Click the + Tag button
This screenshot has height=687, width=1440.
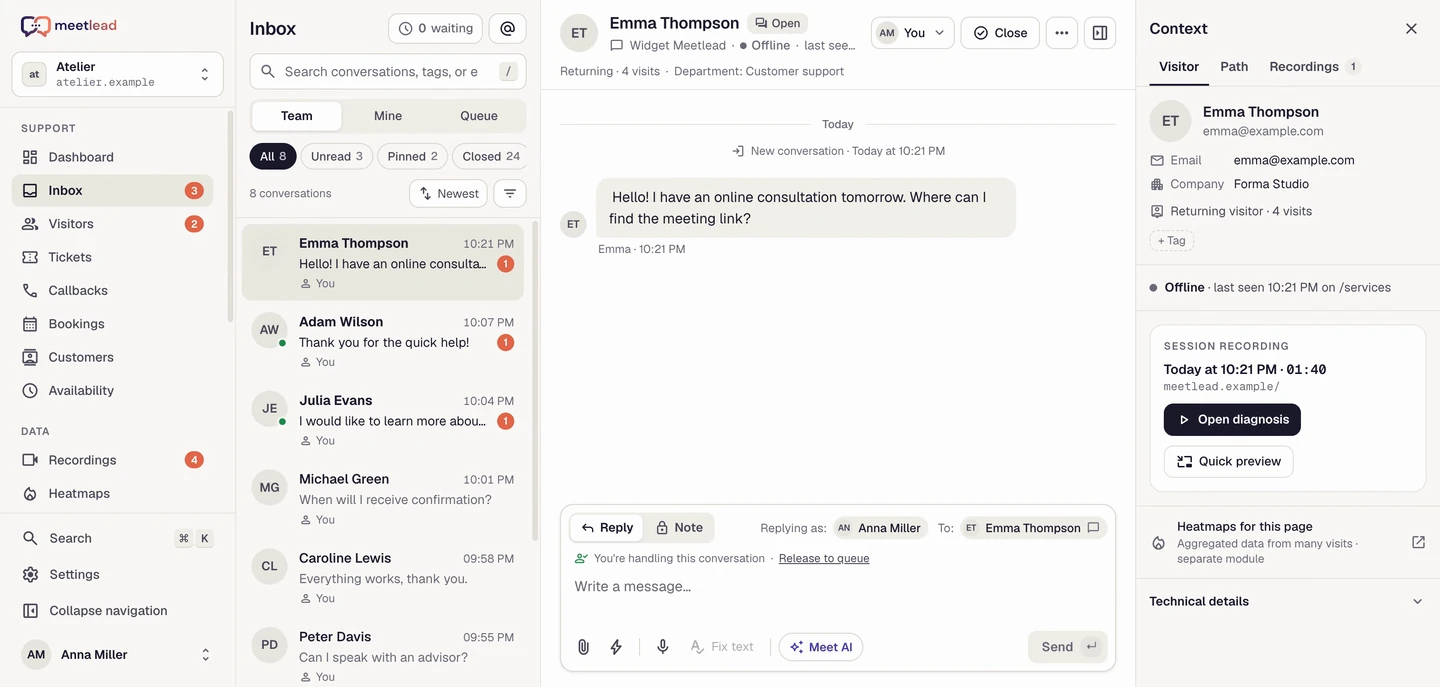click(1171, 241)
